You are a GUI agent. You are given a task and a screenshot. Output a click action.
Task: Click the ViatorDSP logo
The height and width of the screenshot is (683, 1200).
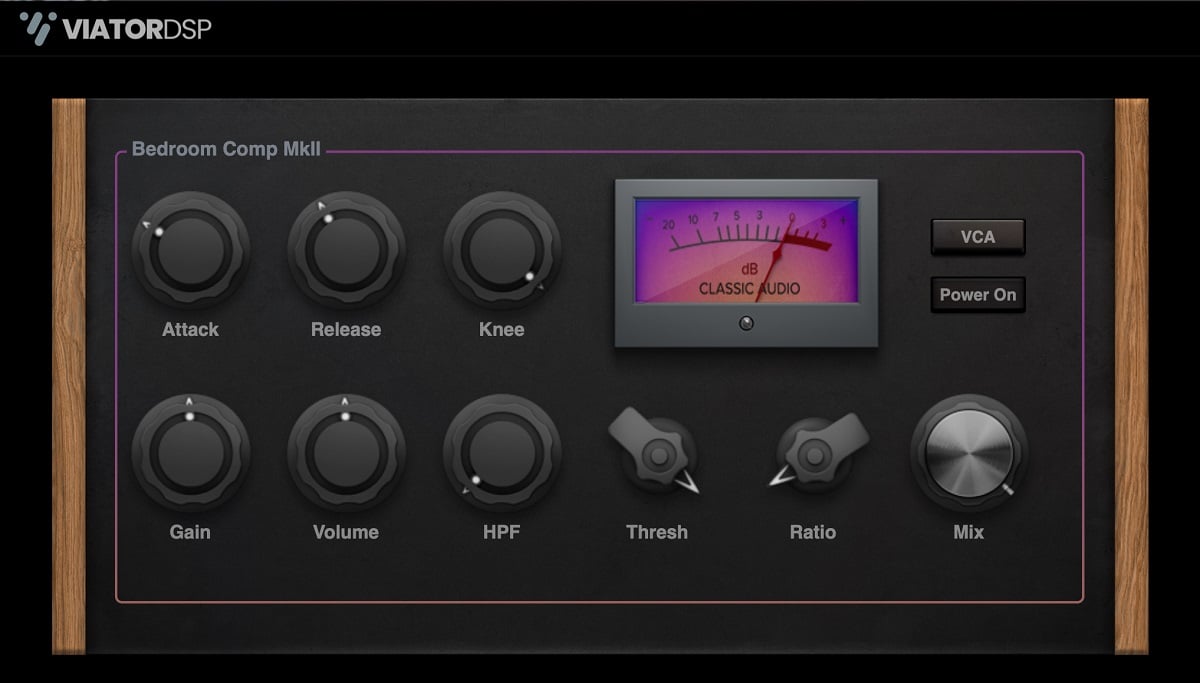pos(116,27)
